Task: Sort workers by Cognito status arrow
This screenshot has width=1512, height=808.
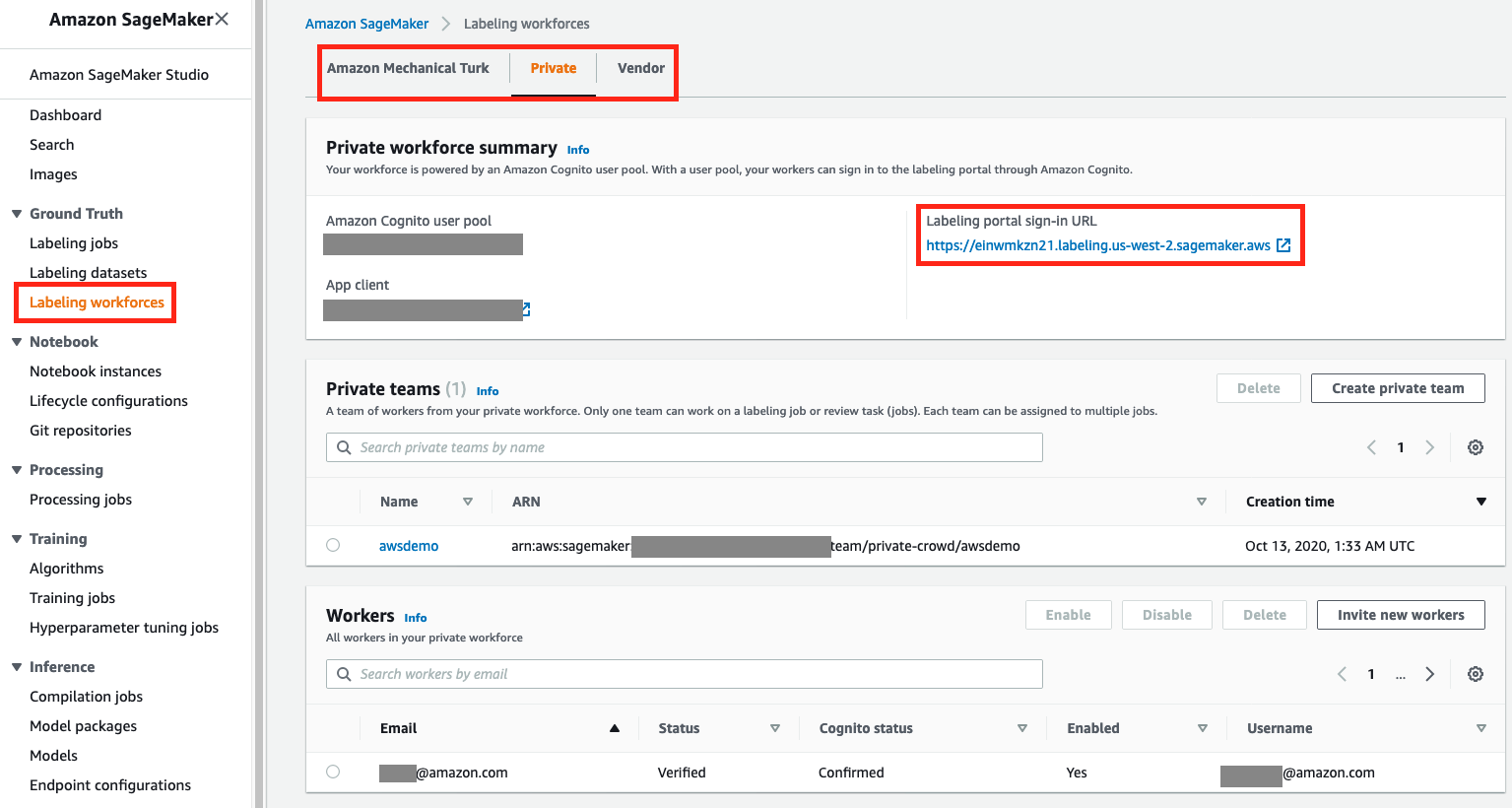Action: [x=1022, y=728]
